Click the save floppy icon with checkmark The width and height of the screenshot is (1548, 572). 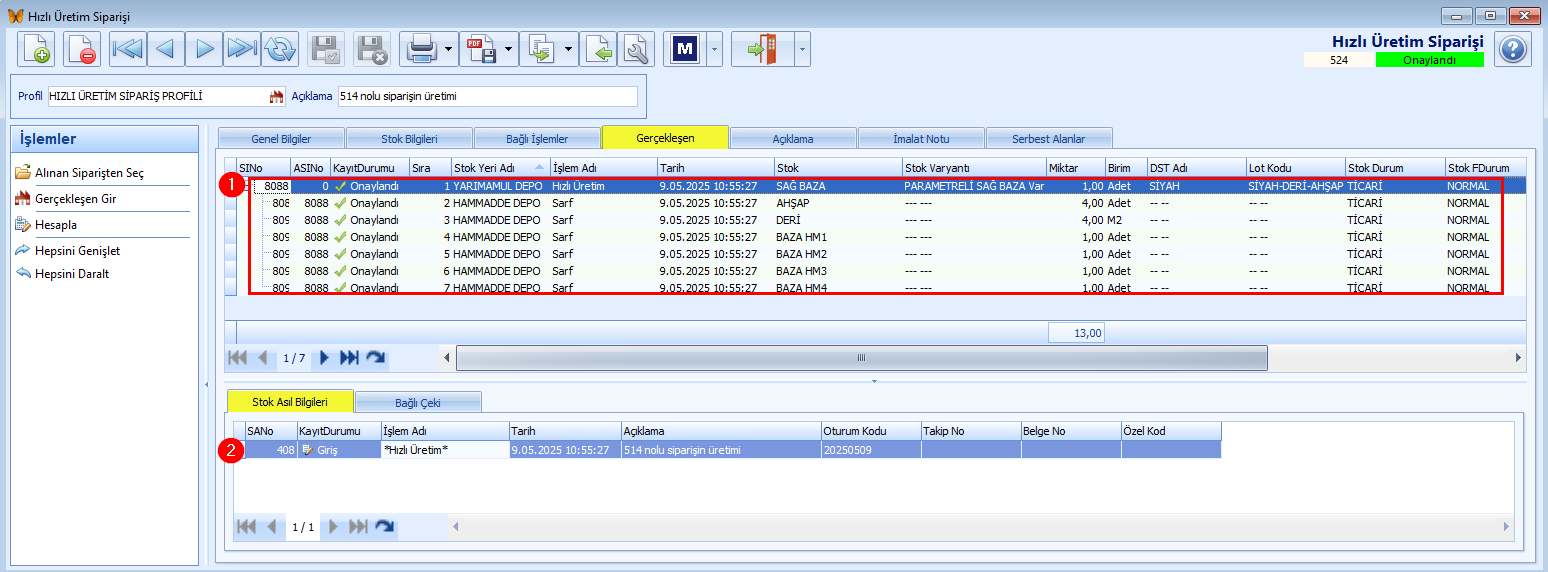[326, 49]
